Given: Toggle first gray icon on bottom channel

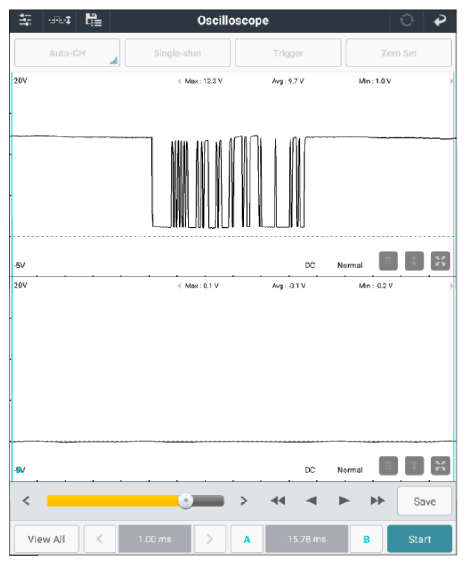Looking at the screenshot, I should tap(388, 466).
